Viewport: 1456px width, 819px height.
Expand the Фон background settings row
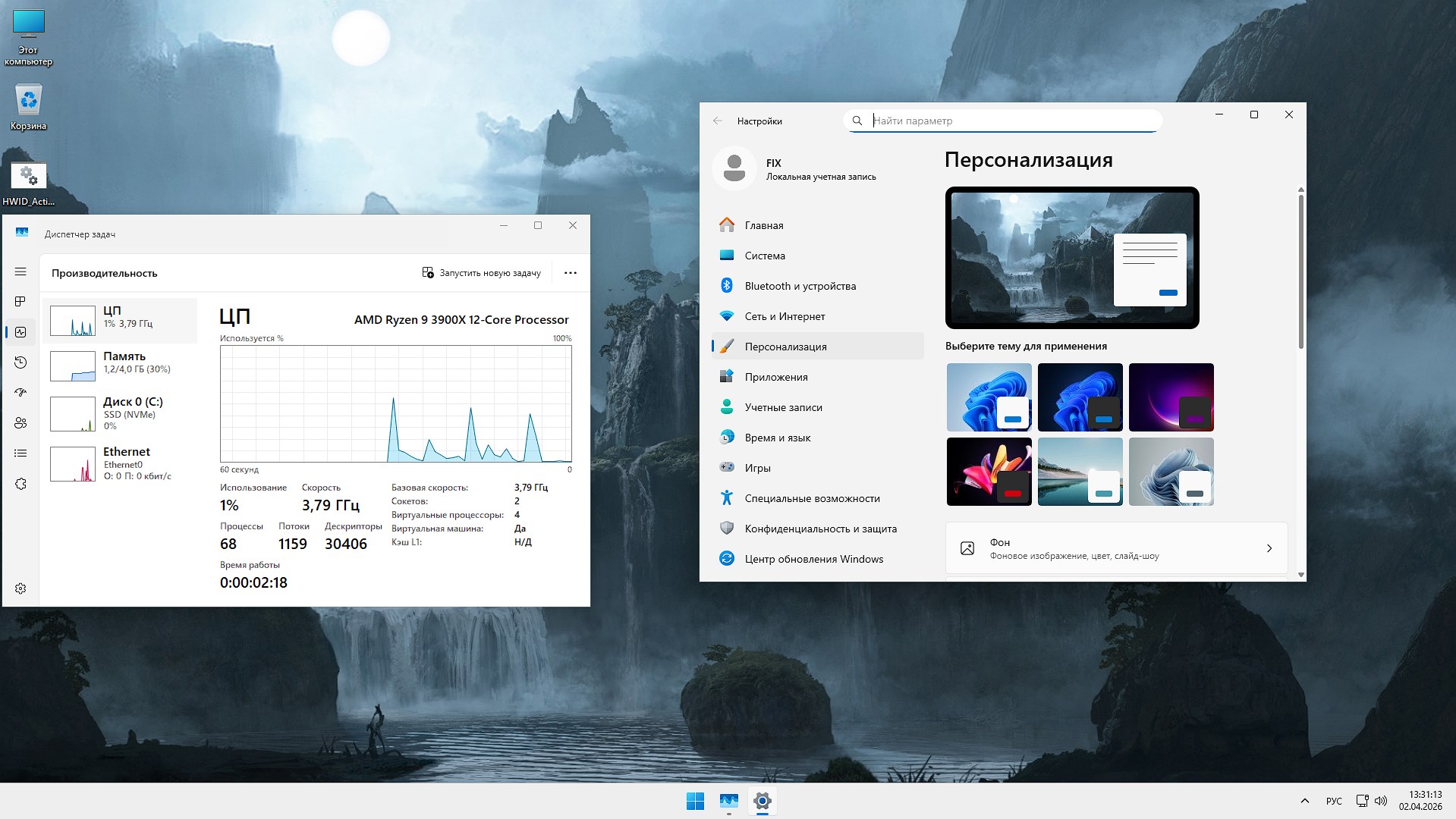click(1116, 548)
